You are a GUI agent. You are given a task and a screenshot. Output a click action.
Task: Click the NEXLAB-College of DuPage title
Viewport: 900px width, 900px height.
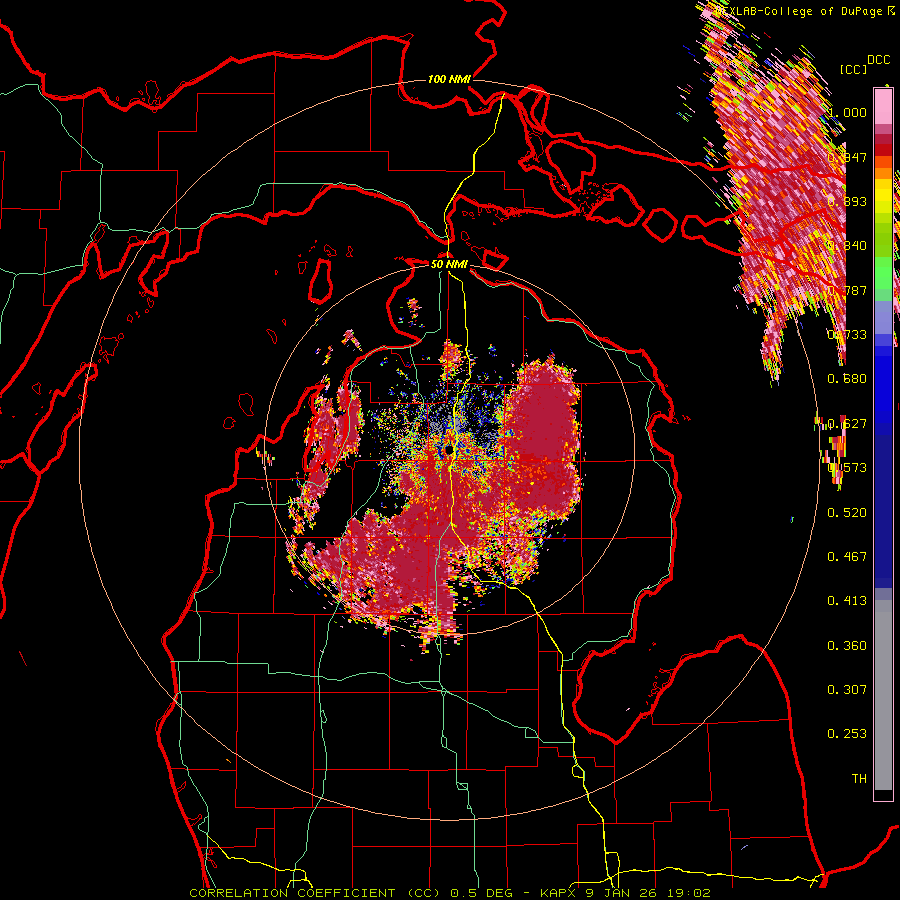tap(799, 11)
